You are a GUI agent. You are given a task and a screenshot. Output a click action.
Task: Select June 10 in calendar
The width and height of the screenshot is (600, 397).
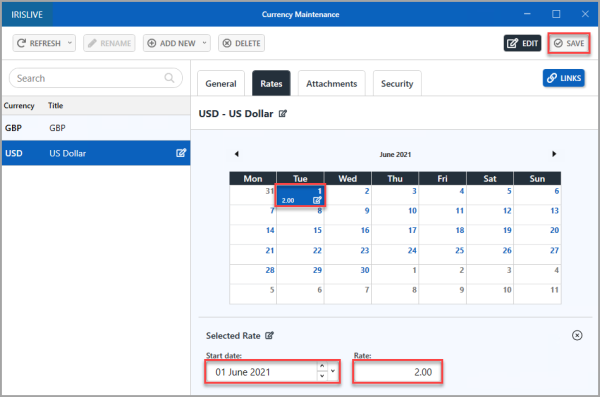point(395,215)
